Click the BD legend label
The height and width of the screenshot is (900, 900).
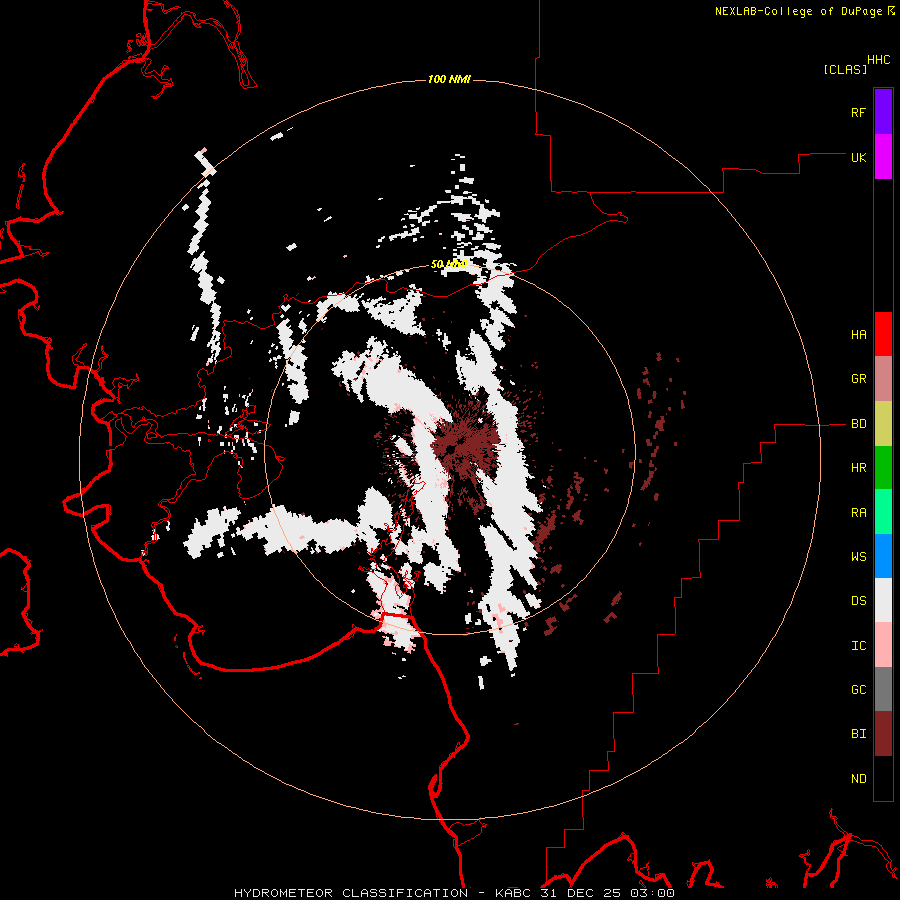(858, 424)
